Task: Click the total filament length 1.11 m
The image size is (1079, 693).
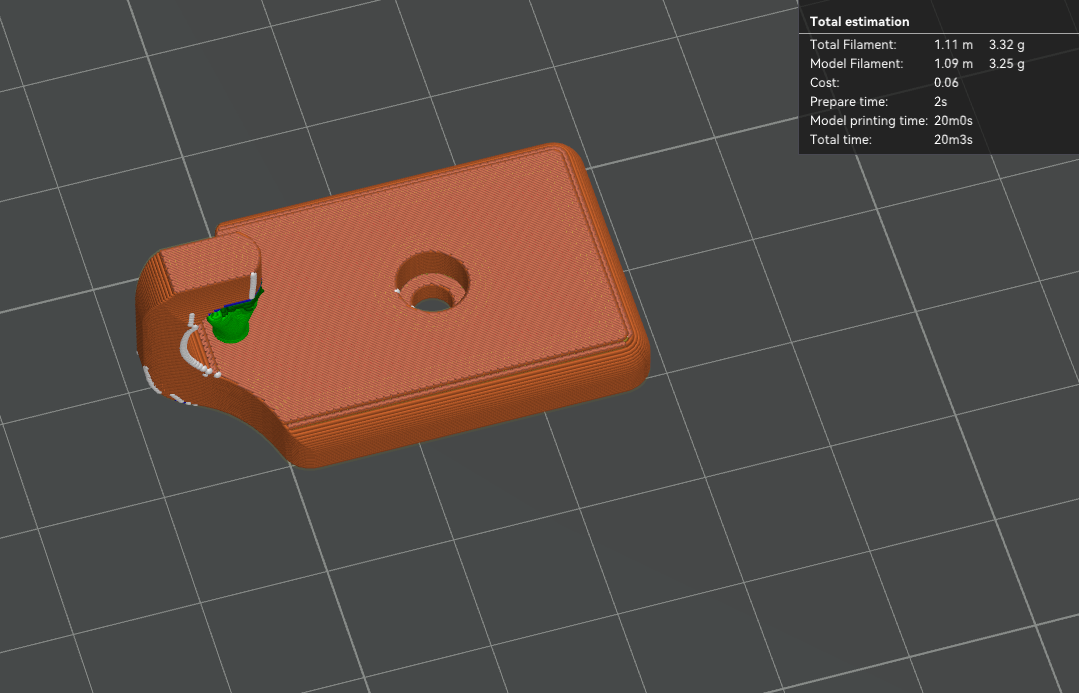Action: tap(953, 45)
